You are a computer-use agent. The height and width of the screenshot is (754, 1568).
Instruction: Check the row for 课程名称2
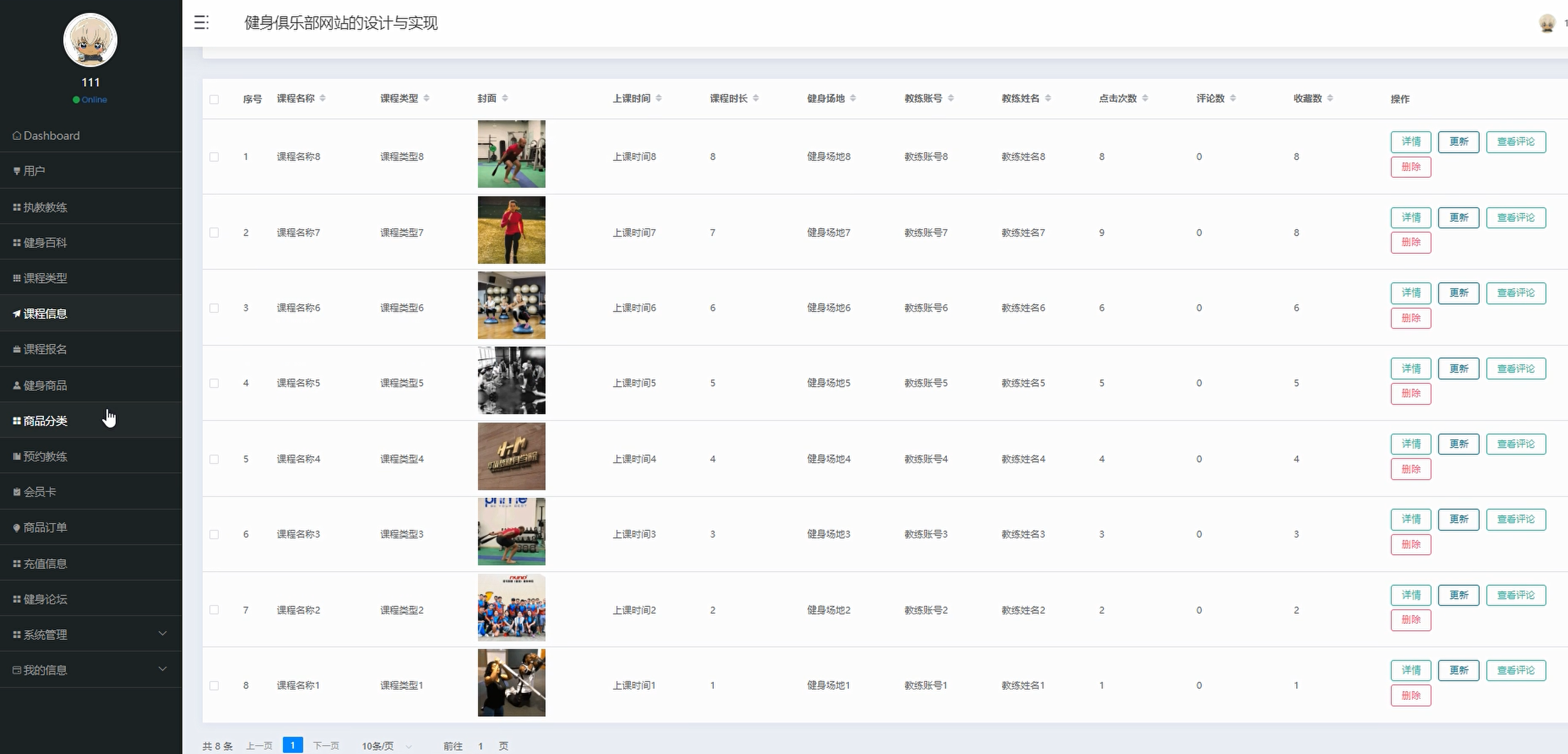[x=215, y=610]
